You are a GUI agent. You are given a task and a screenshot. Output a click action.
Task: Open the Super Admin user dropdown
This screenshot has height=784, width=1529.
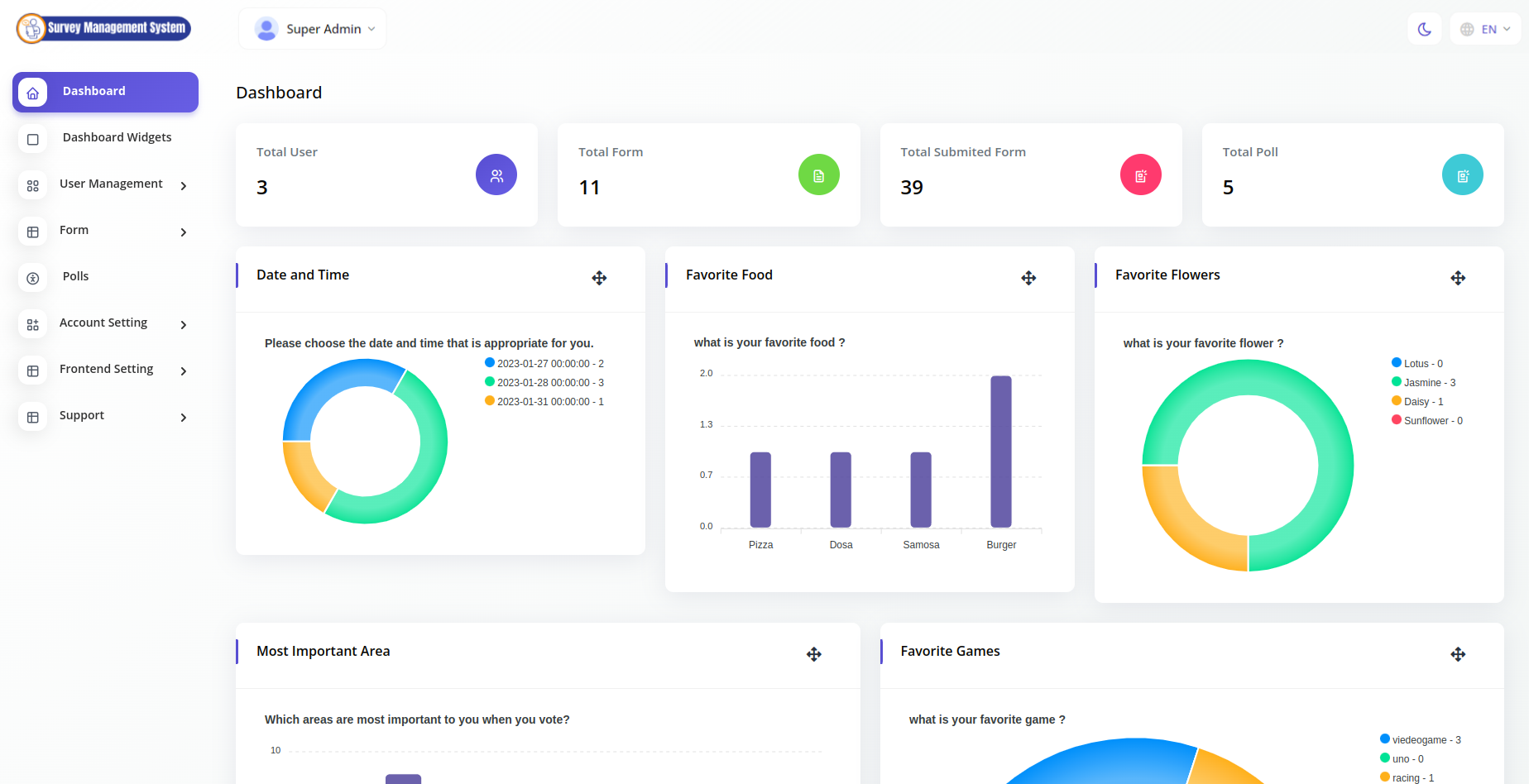pyautogui.click(x=313, y=29)
